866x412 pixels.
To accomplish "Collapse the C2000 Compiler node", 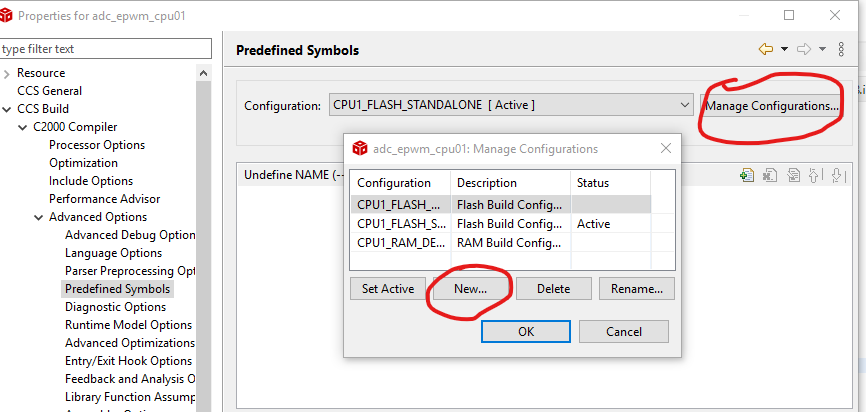I will [x=23, y=127].
